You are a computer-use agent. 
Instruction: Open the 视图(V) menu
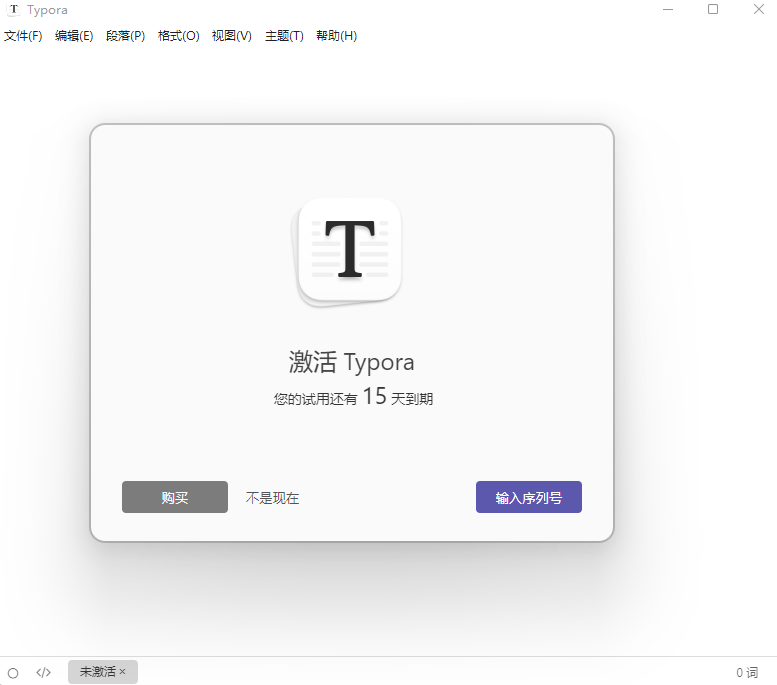(231, 36)
